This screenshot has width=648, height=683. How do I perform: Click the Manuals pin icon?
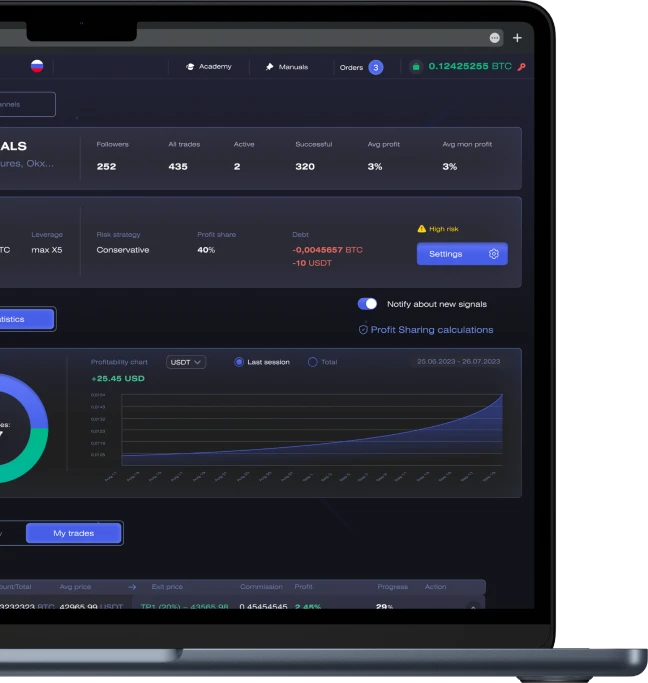click(269, 67)
